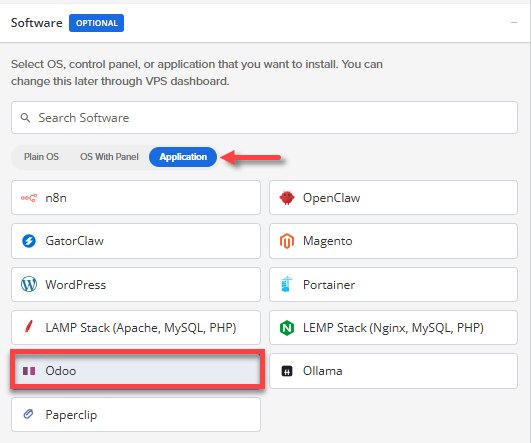
Task: Collapse the Software section
Action: click(x=514, y=23)
